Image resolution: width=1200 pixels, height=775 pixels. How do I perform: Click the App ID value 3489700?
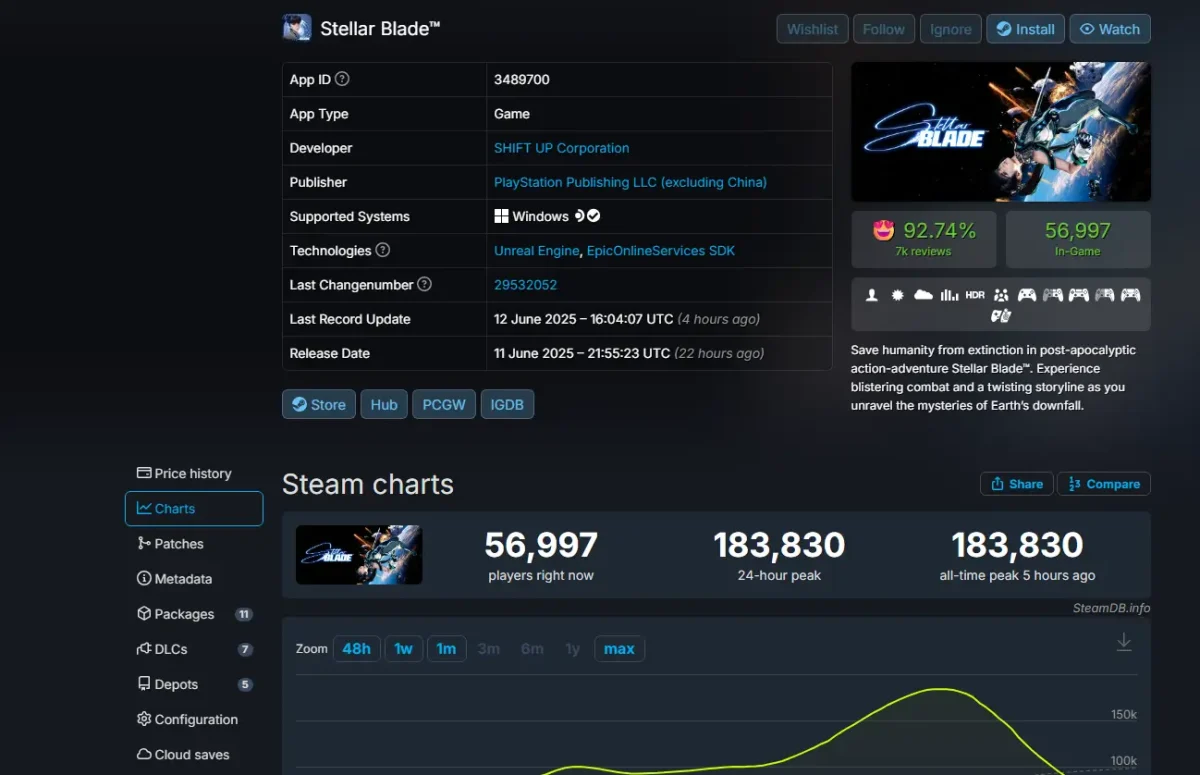pos(522,79)
